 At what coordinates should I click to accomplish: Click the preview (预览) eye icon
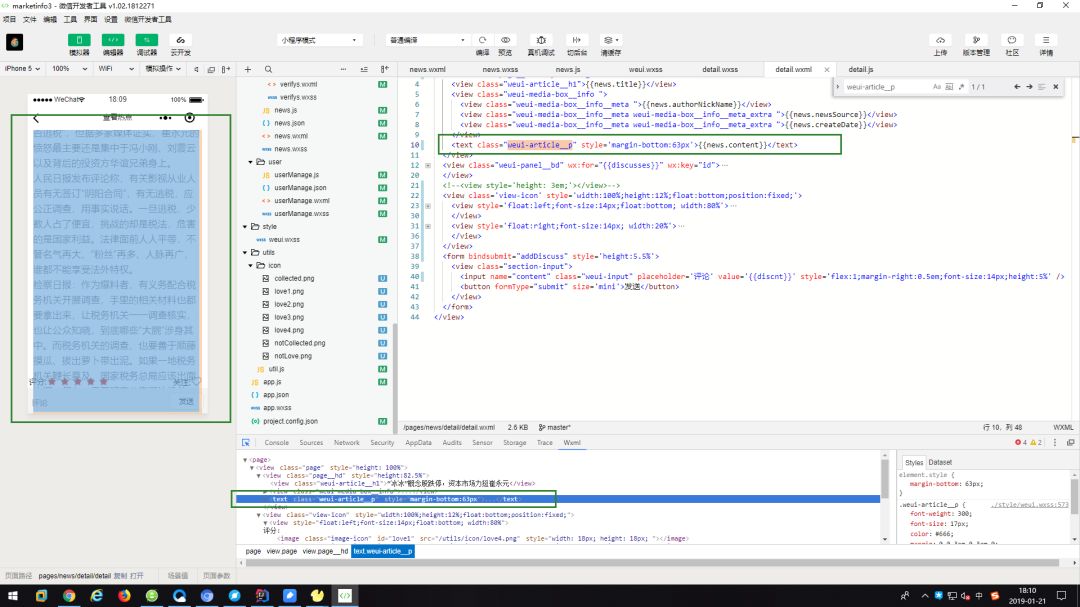[506, 40]
